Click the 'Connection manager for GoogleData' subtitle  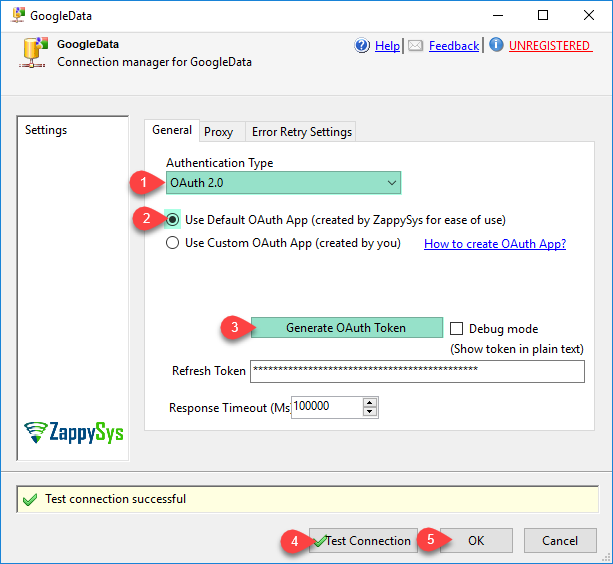(x=154, y=62)
